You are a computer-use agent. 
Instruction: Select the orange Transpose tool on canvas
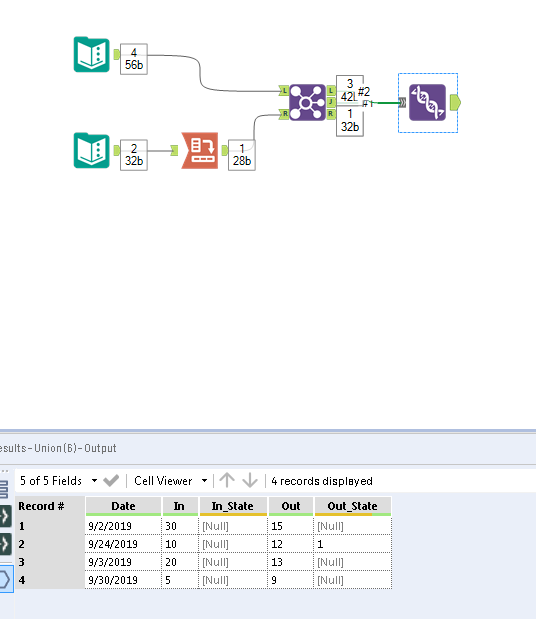tap(200, 150)
